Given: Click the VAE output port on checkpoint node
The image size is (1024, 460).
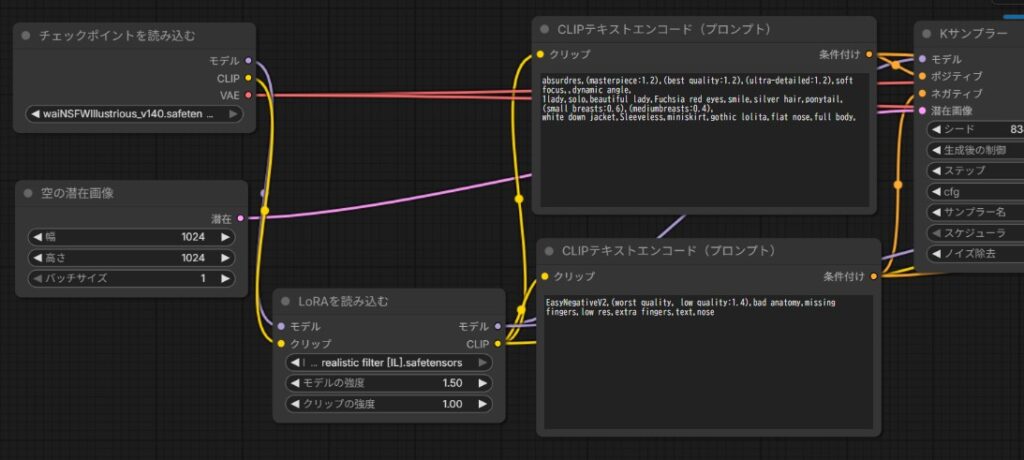Looking at the screenshot, I should click(x=248, y=95).
